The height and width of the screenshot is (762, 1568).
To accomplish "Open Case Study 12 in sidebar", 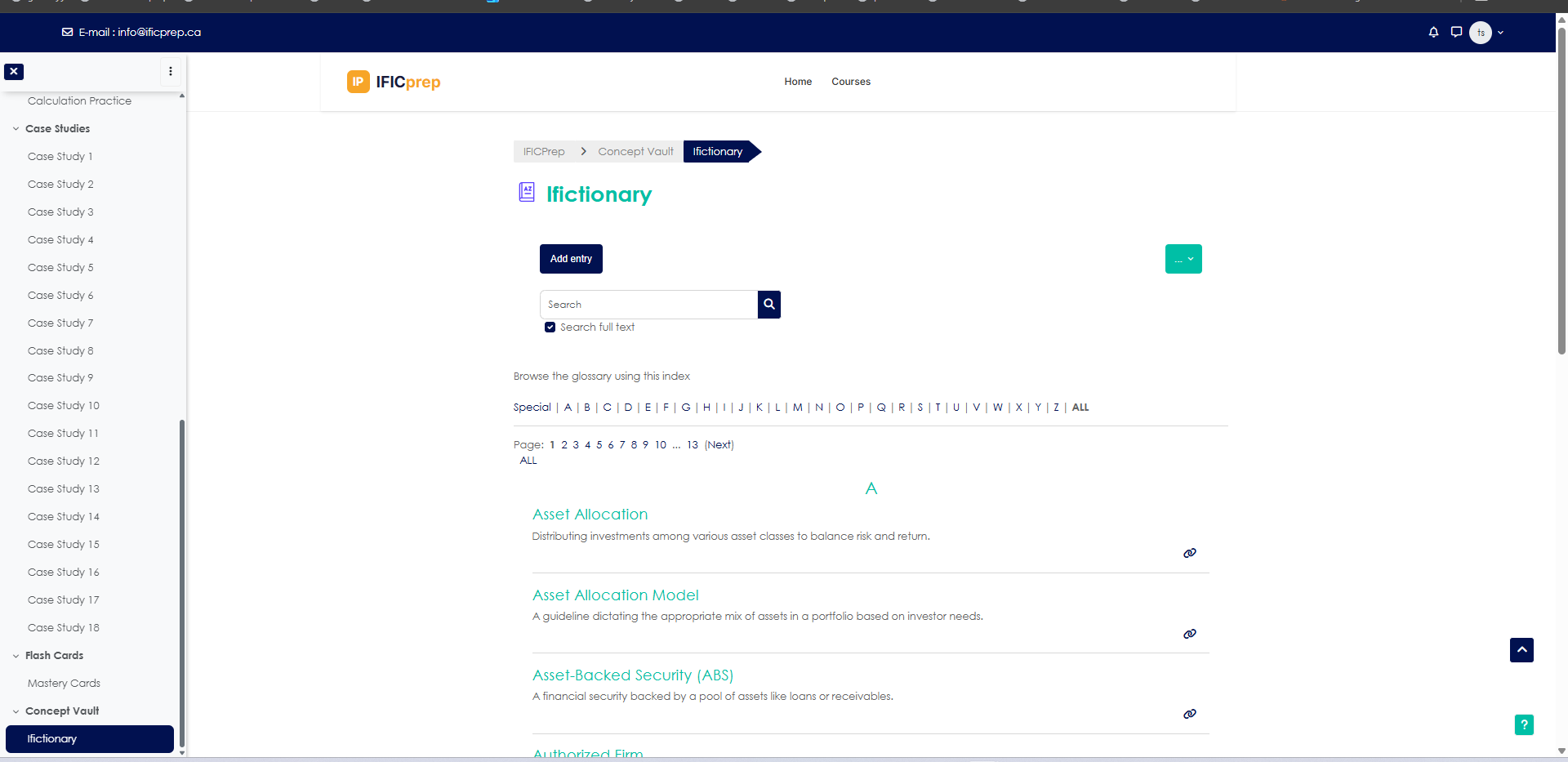I will point(63,461).
